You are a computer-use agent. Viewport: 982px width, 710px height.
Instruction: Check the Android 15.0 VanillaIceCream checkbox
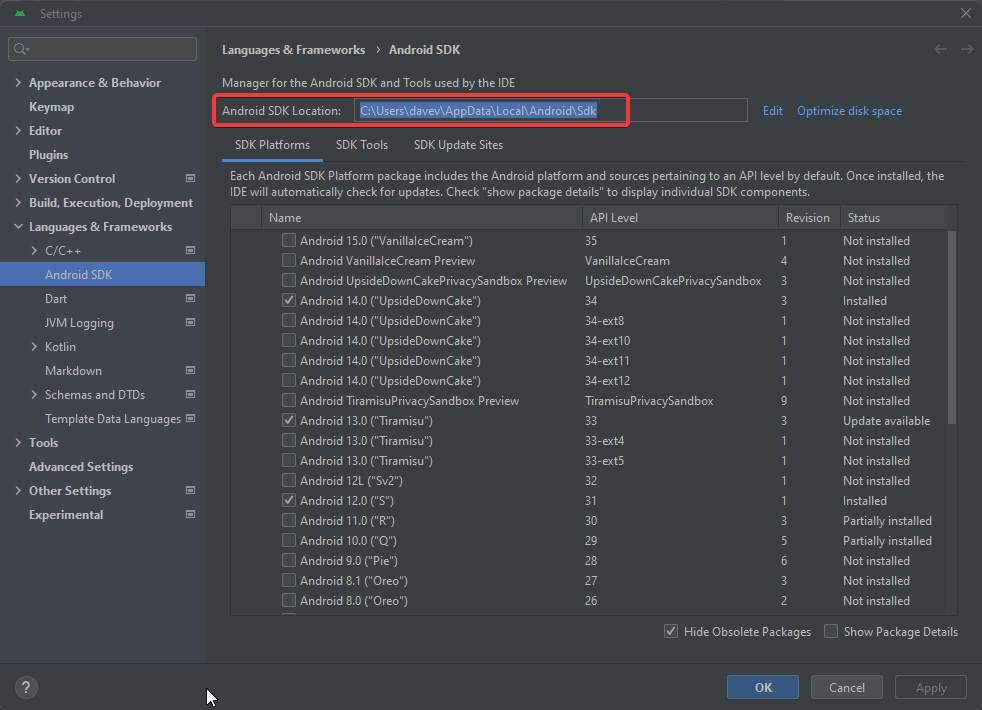coord(289,241)
